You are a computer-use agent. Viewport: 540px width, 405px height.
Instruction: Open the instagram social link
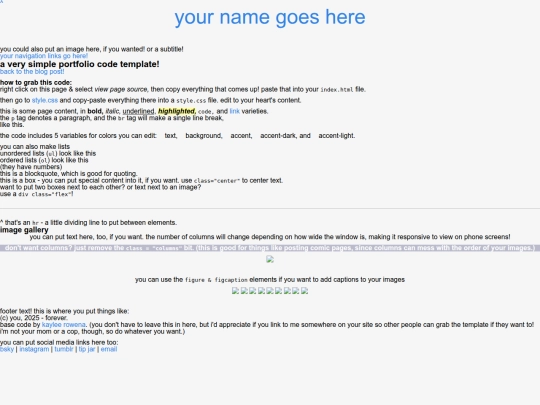(34, 349)
